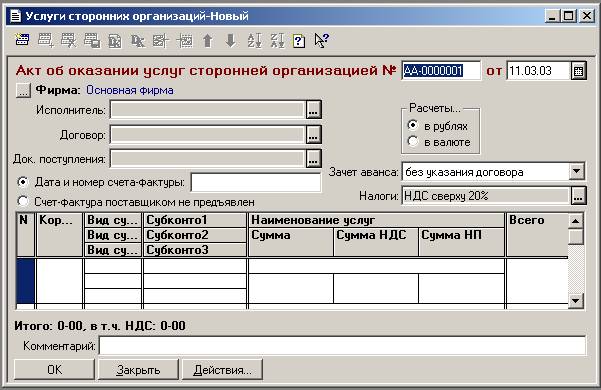
Task: Click the sort Z-A descending icon
Action: pyautogui.click(x=278, y=41)
